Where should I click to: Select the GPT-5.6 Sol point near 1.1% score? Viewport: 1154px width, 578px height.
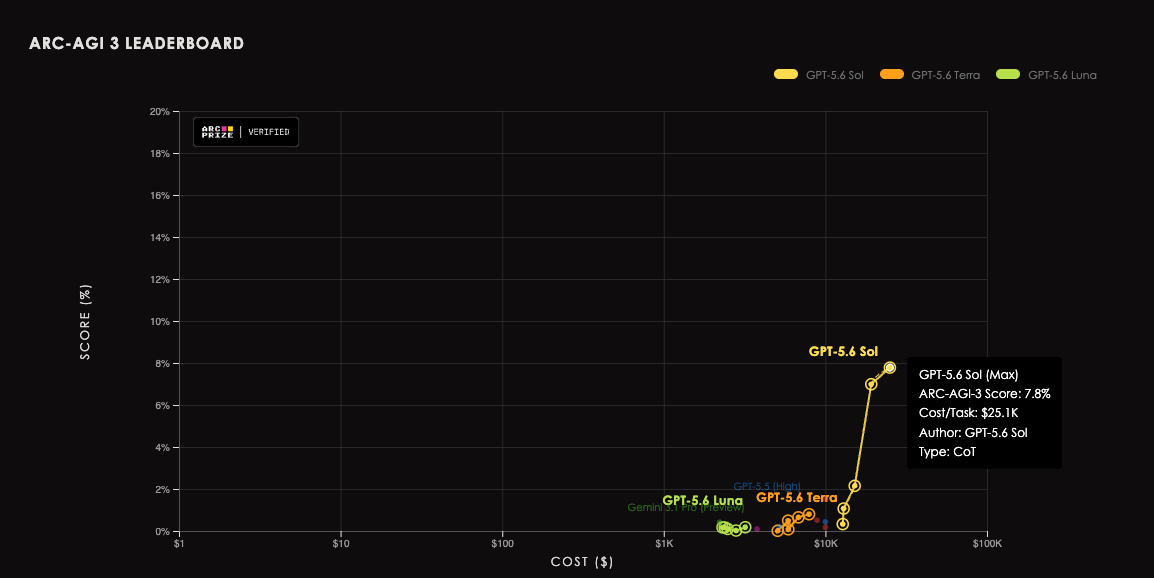(843, 508)
